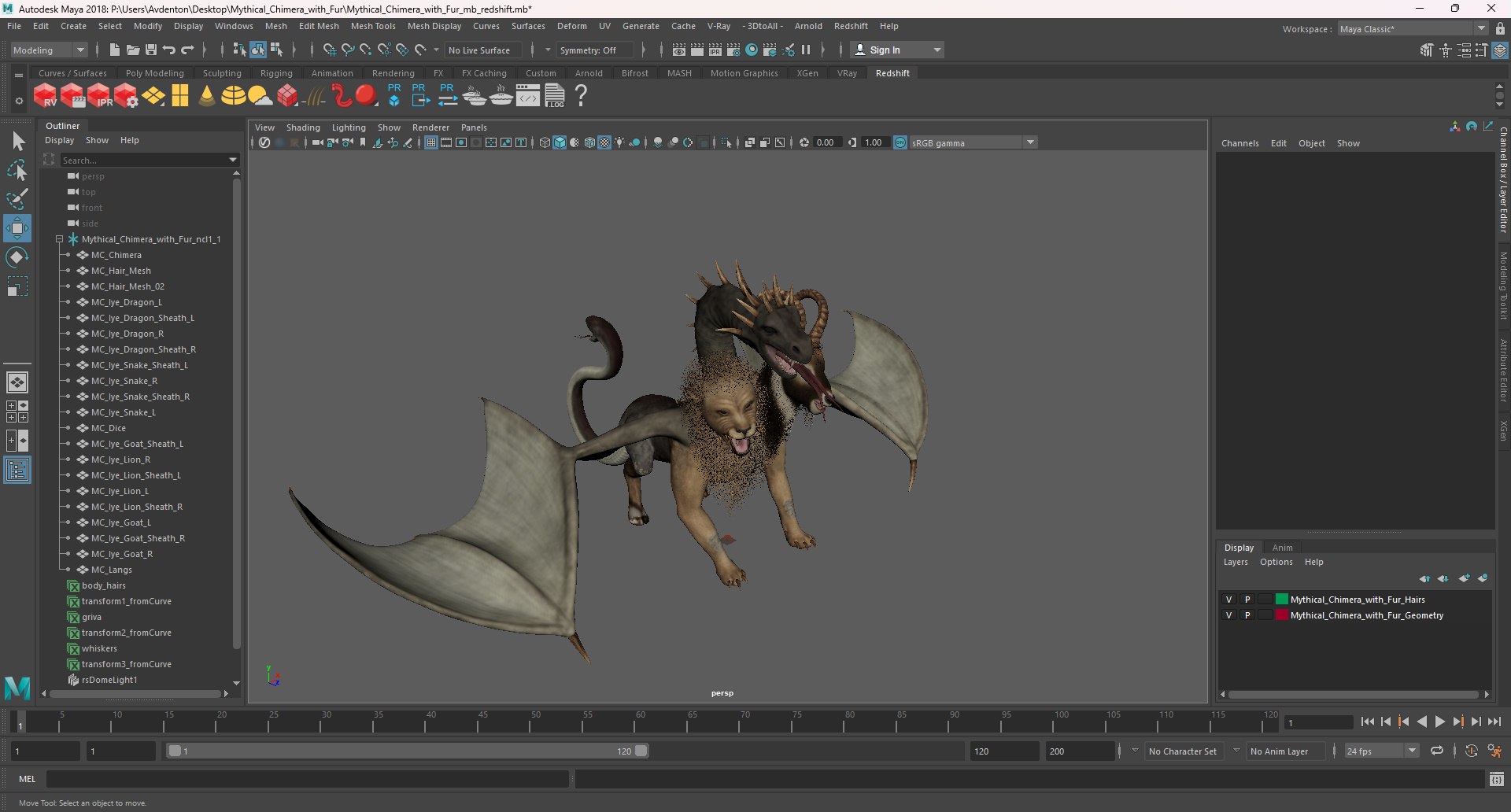Open Script Editor button at bottom right
This screenshot has height=812, width=1511.
point(1496,779)
